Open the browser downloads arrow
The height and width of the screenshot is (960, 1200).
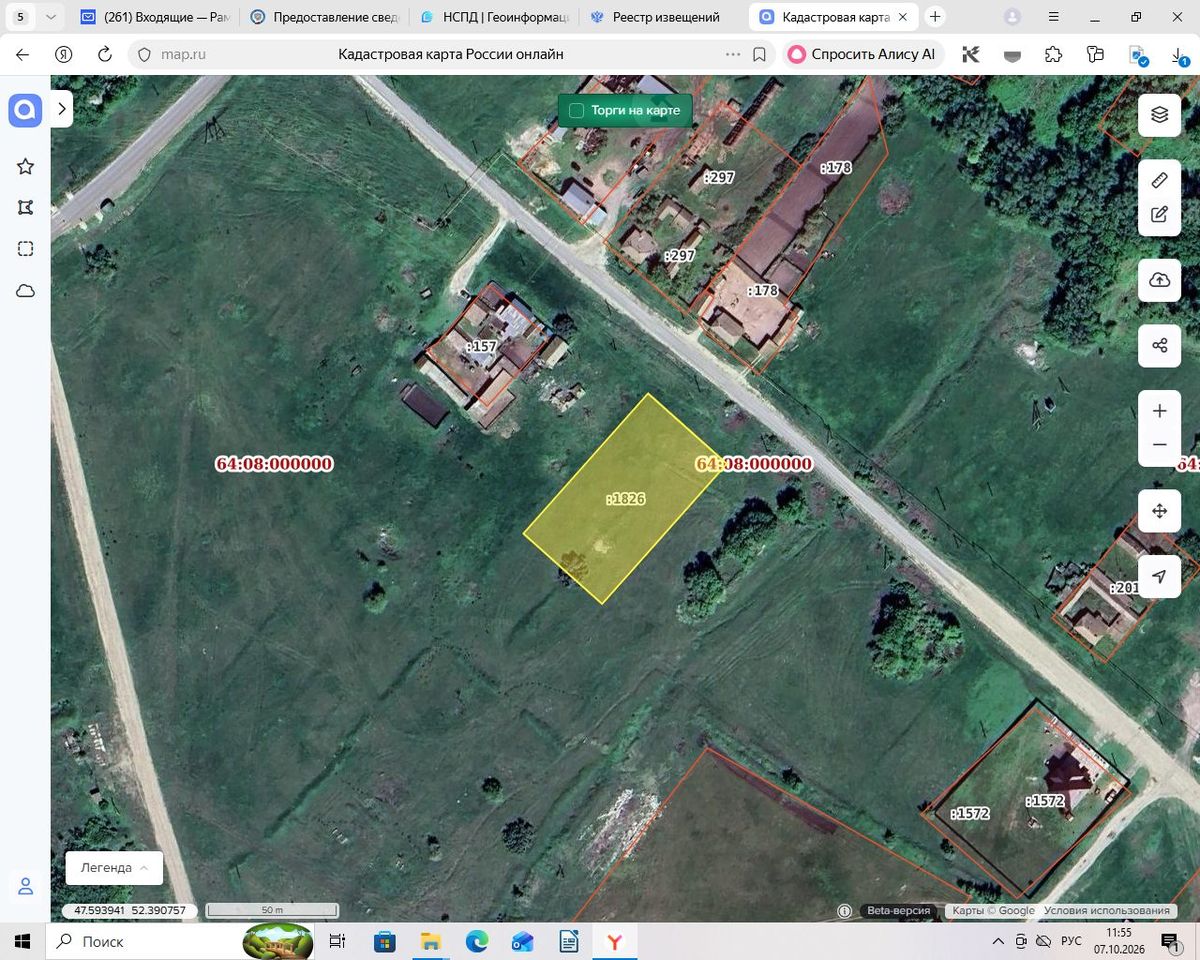pyautogui.click(x=1178, y=55)
